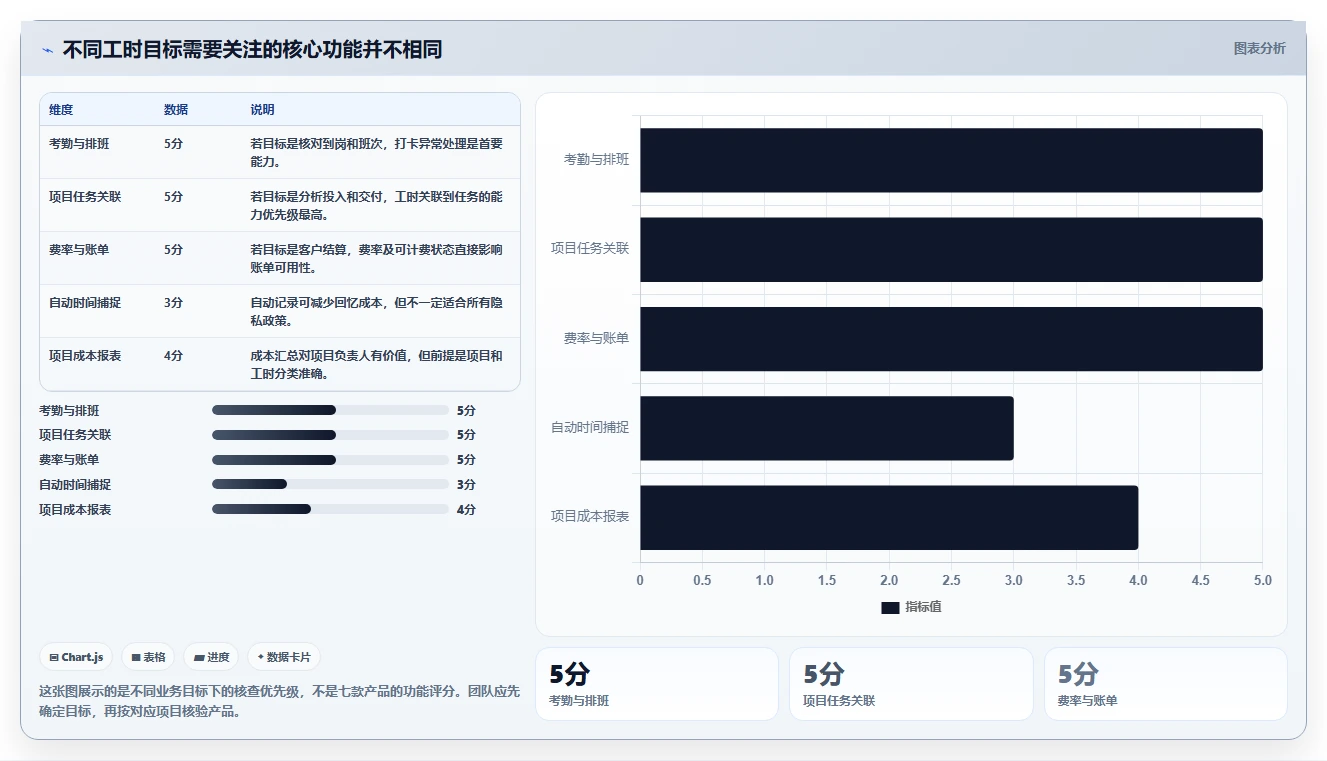The image size is (1327, 761).
Task: Click the 项目成本报表 progress bar
Action: 330,509
